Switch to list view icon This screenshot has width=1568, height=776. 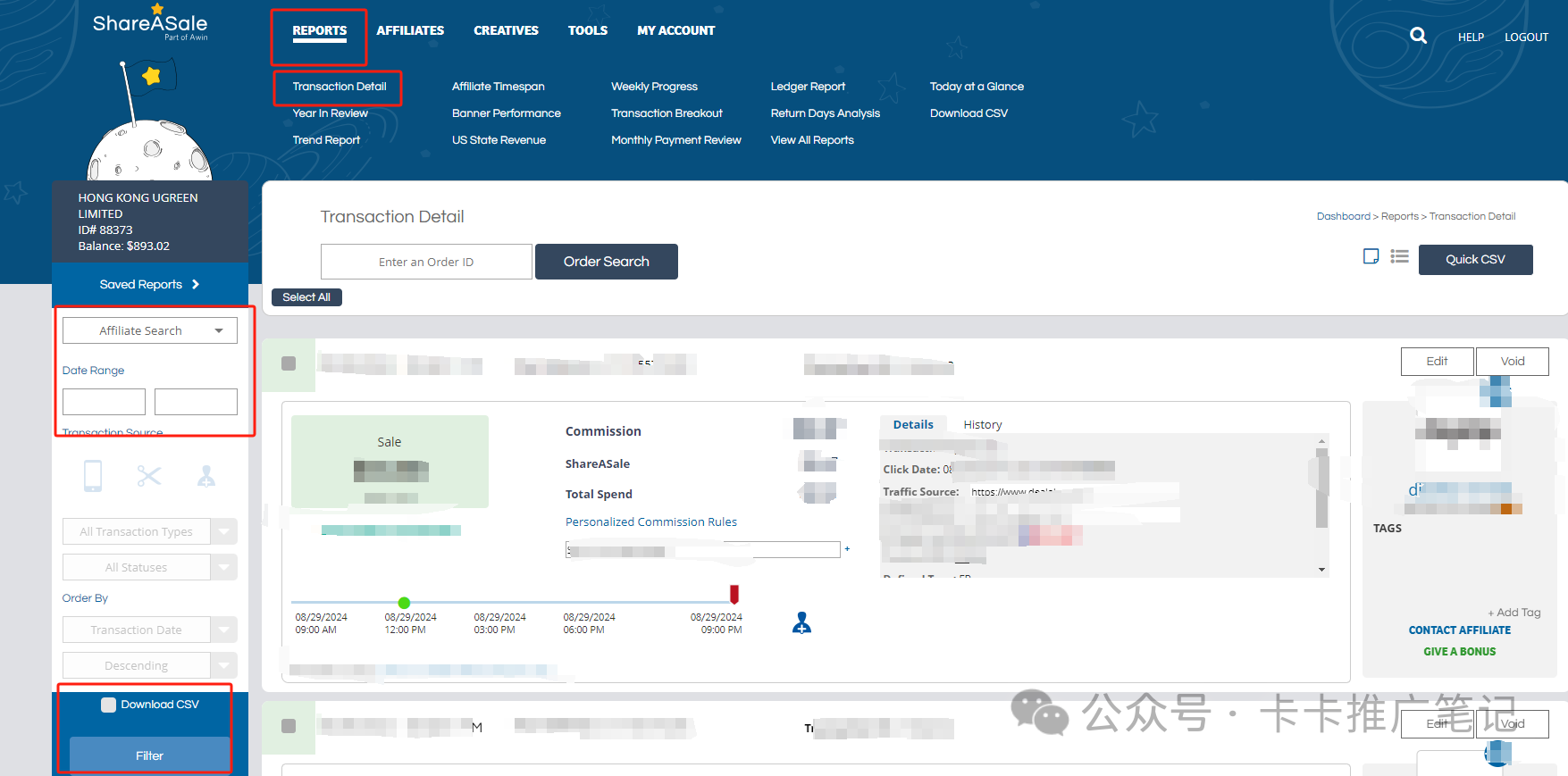coord(1399,257)
